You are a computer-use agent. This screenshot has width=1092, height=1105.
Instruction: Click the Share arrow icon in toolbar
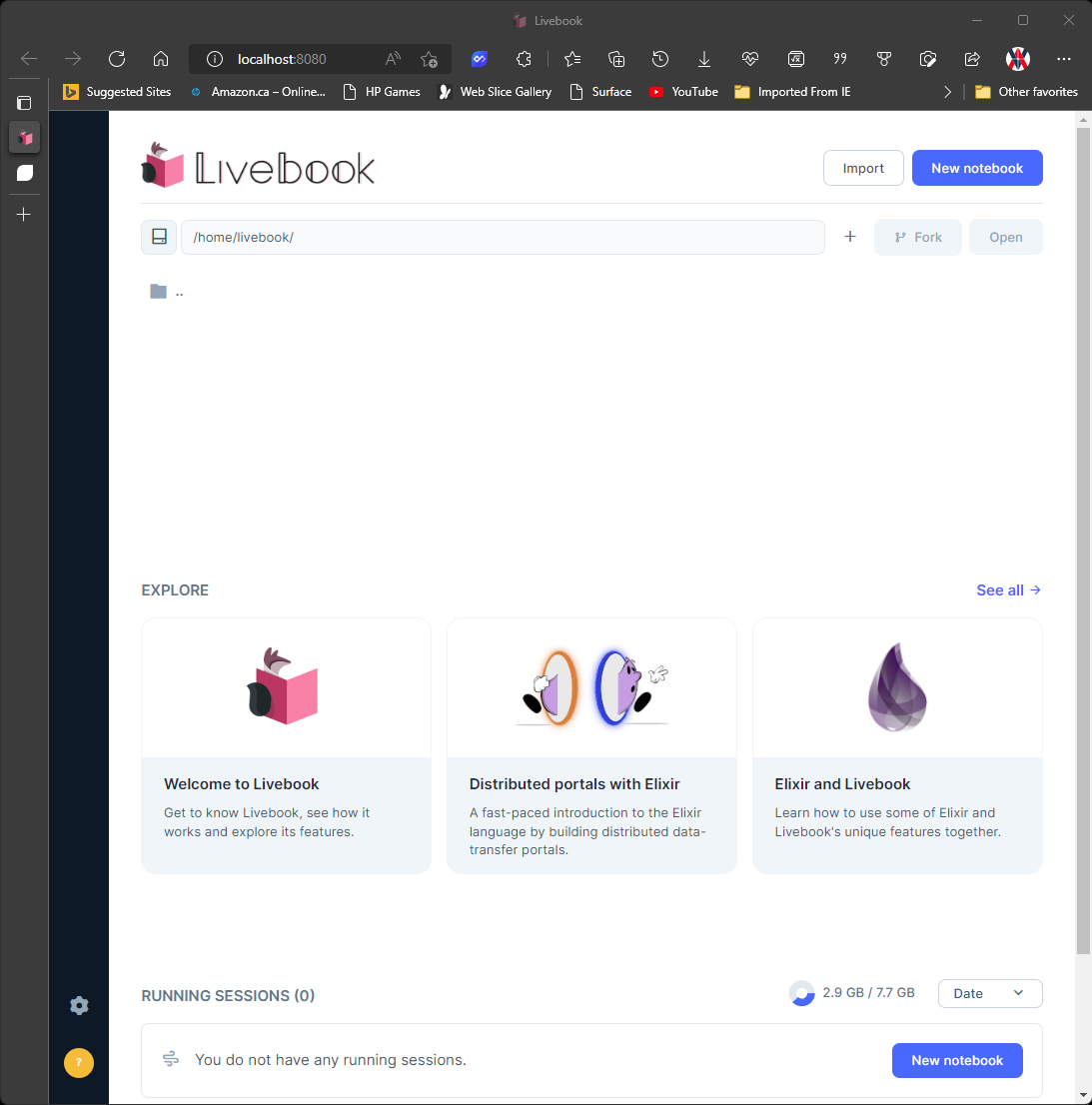(972, 59)
